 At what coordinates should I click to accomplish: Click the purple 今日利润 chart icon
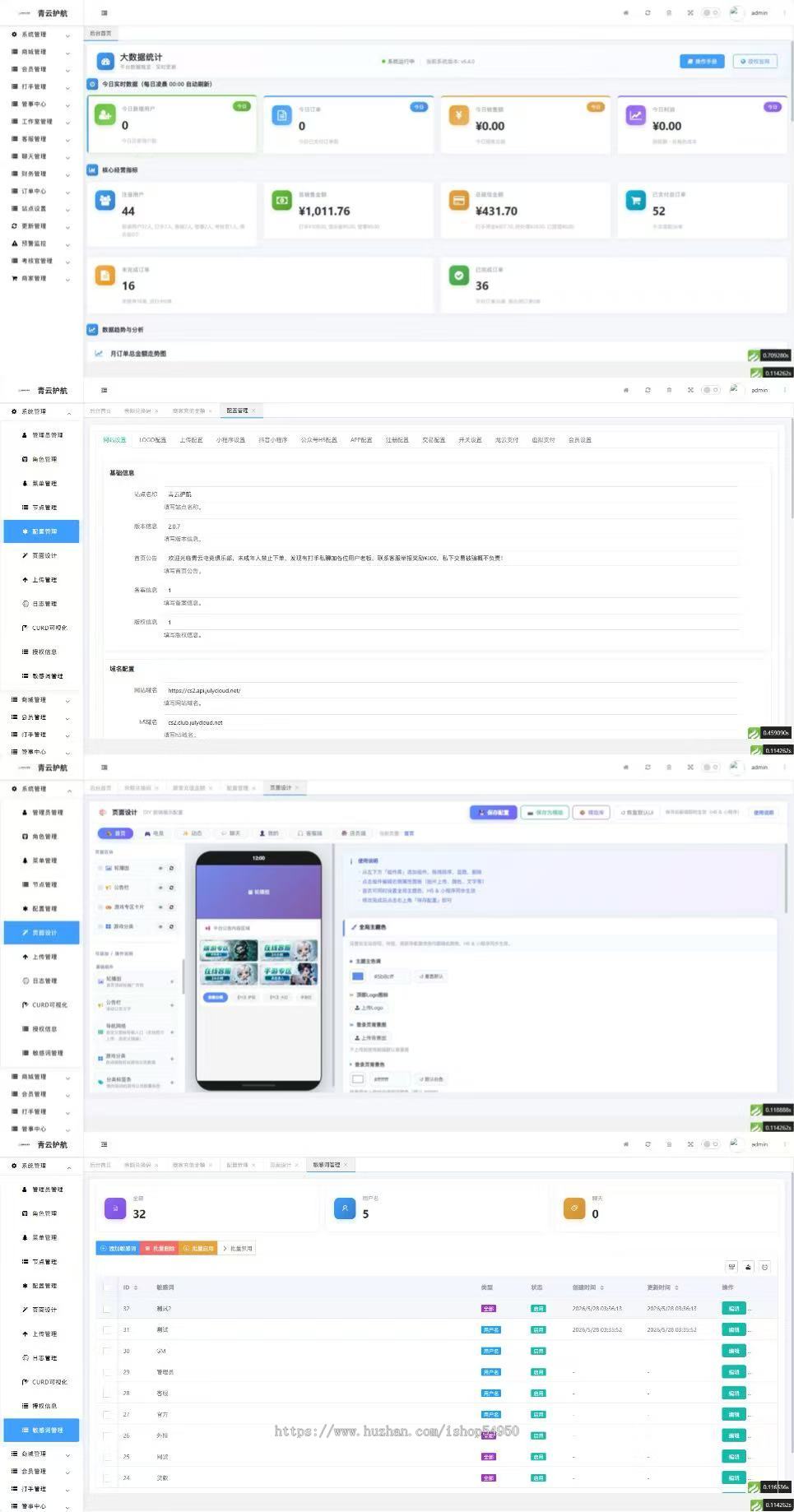636,115
